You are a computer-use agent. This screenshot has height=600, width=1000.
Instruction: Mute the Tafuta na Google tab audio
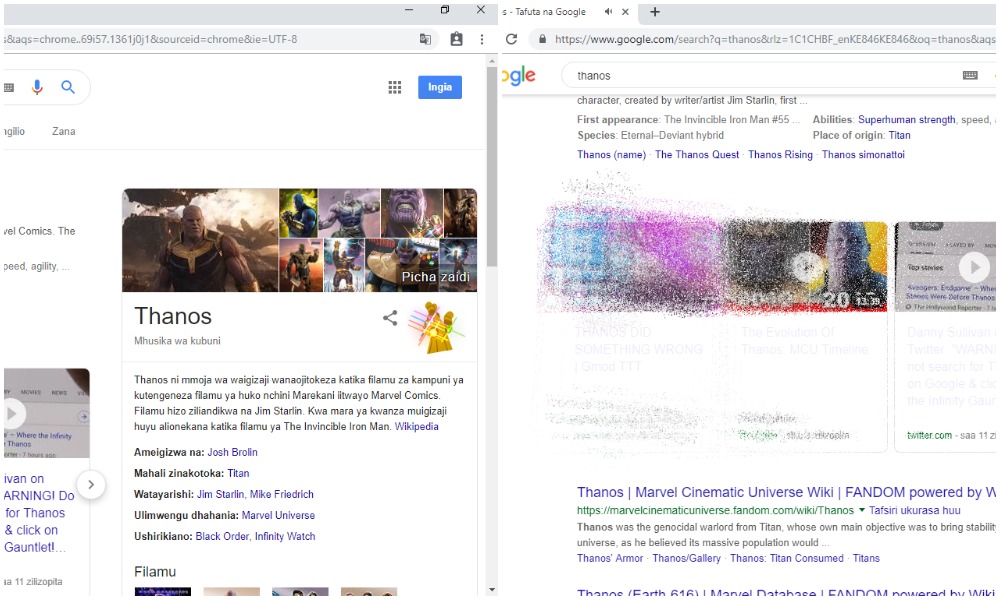click(x=608, y=12)
